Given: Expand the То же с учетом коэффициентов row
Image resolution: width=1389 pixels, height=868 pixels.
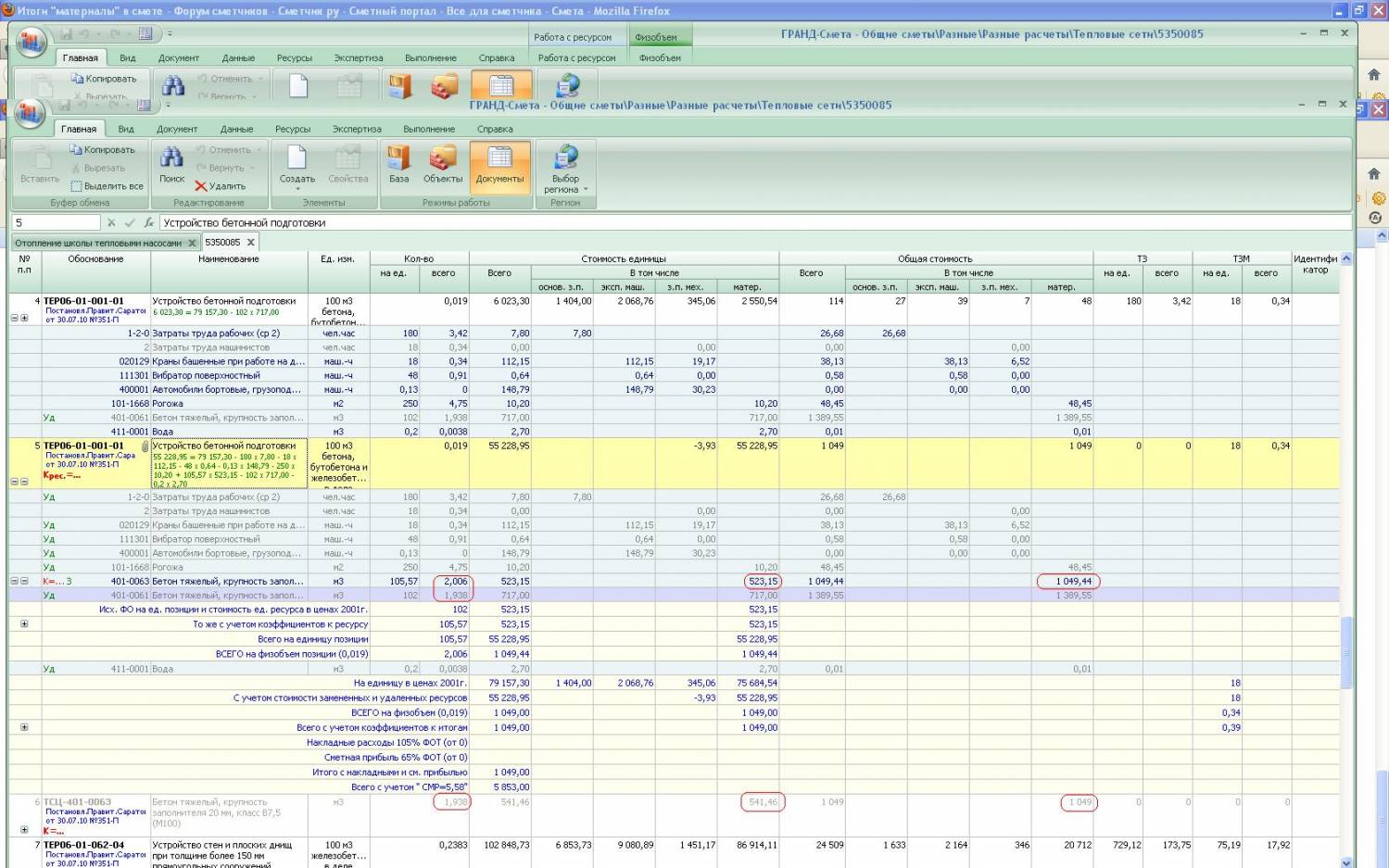Looking at the screenshot, I should (24, 624).
